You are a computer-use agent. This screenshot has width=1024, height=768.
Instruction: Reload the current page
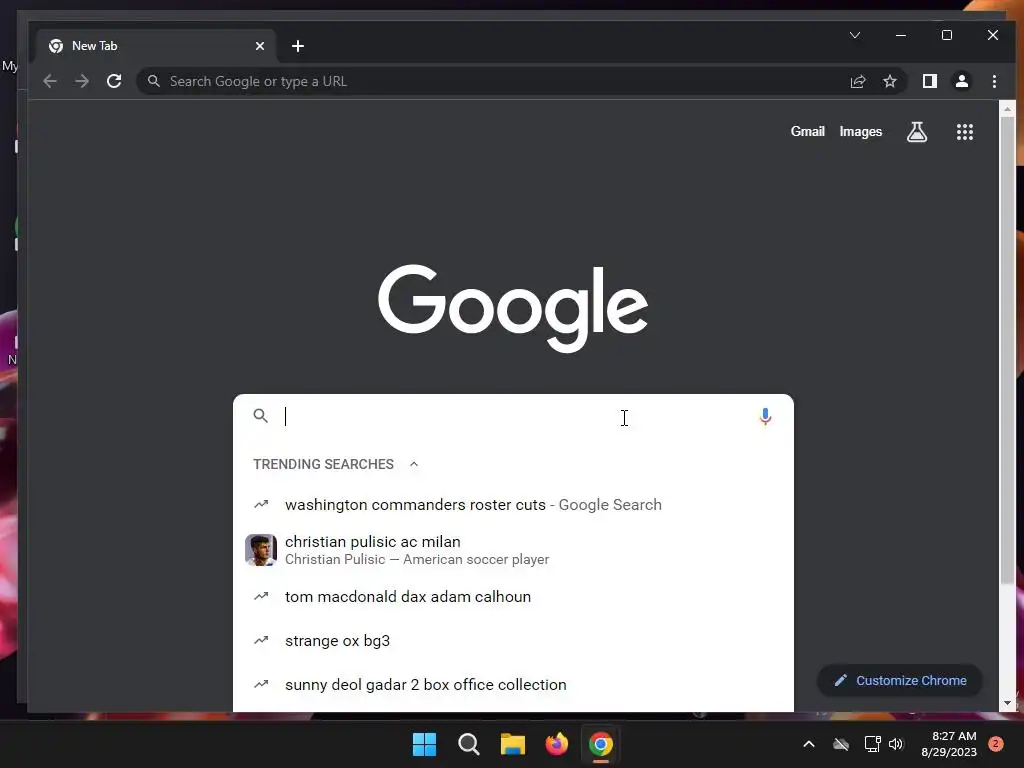(x=114, y=81)
